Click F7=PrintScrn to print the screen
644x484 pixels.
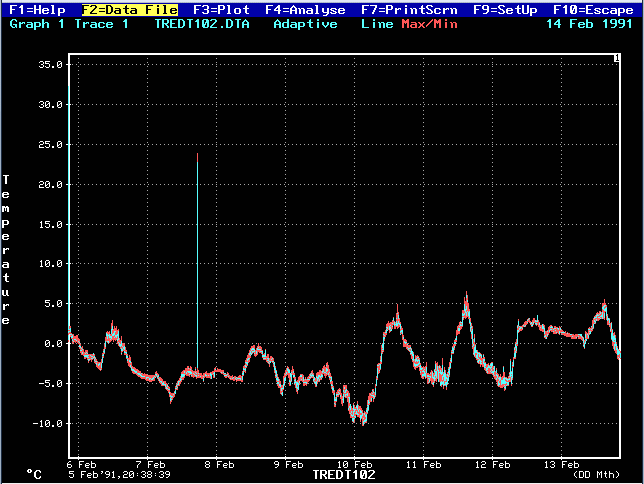(x=408, y=9)
